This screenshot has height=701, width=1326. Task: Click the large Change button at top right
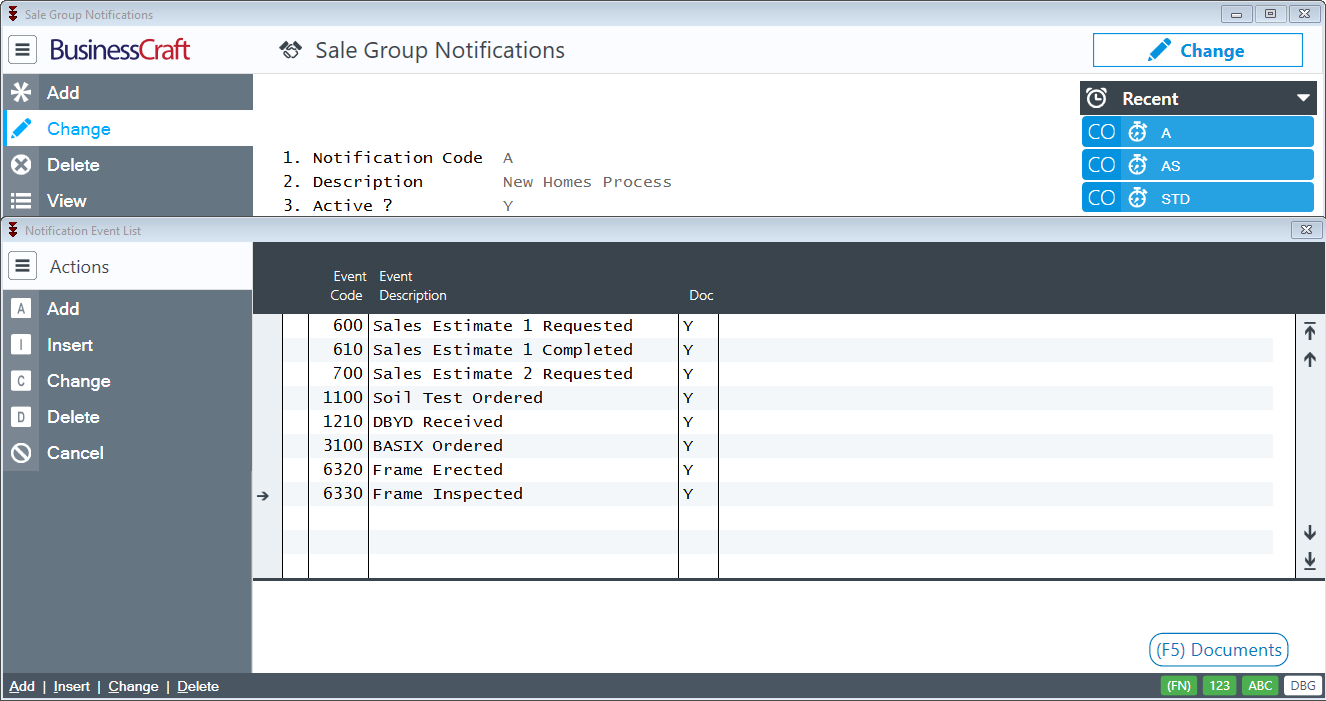click(1197, 50)
